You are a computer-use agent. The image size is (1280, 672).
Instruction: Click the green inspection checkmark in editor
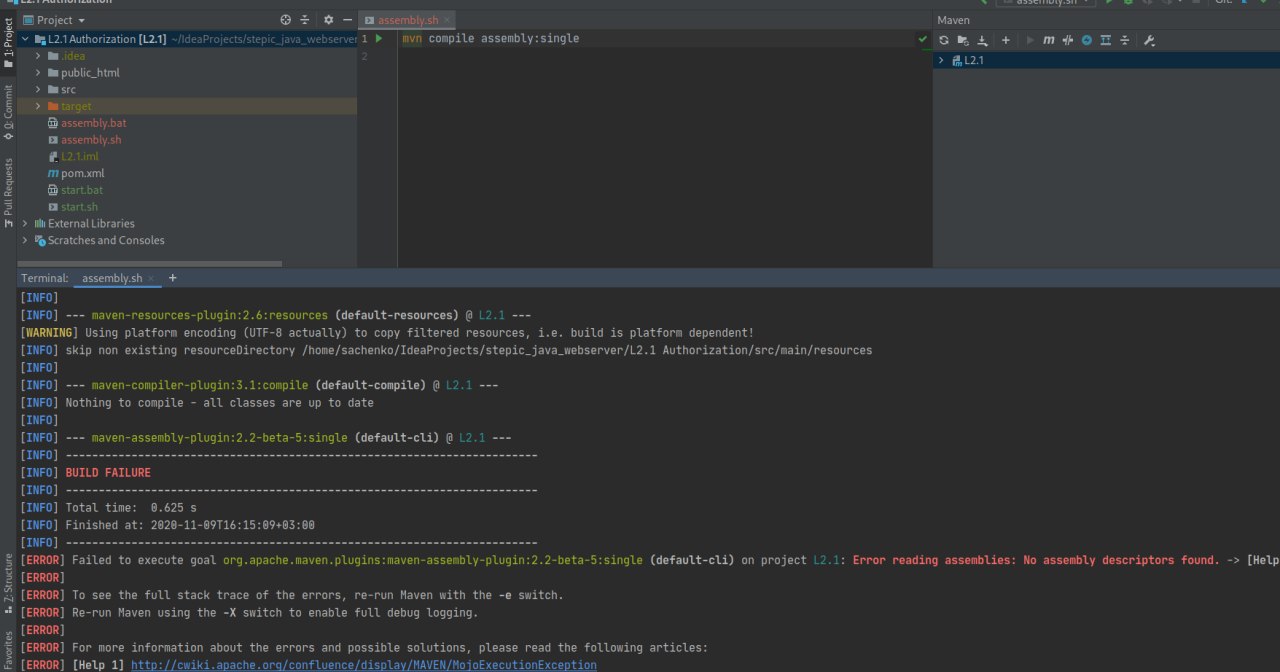click(x=922, y=39)
